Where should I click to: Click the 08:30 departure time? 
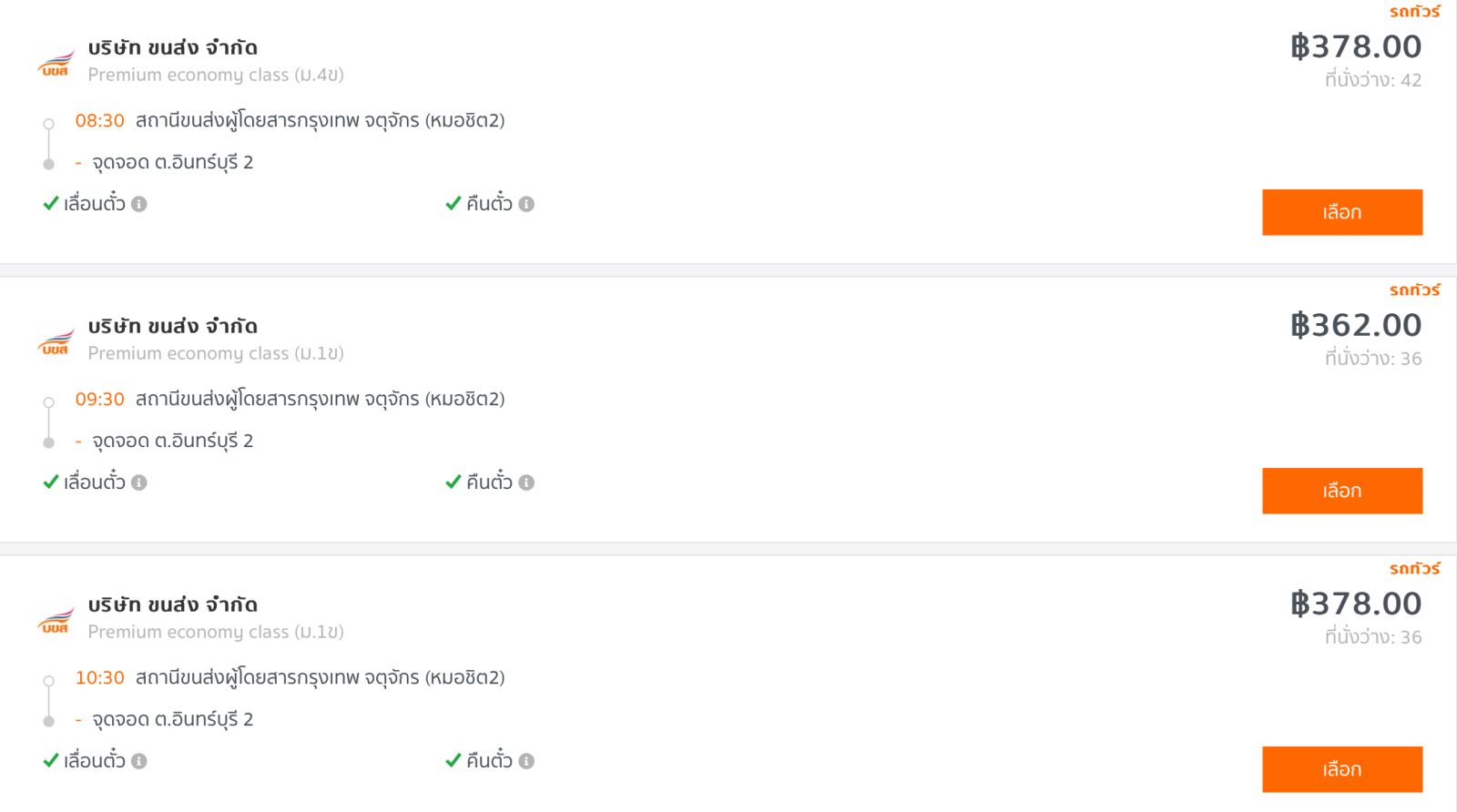pos(99,120)
